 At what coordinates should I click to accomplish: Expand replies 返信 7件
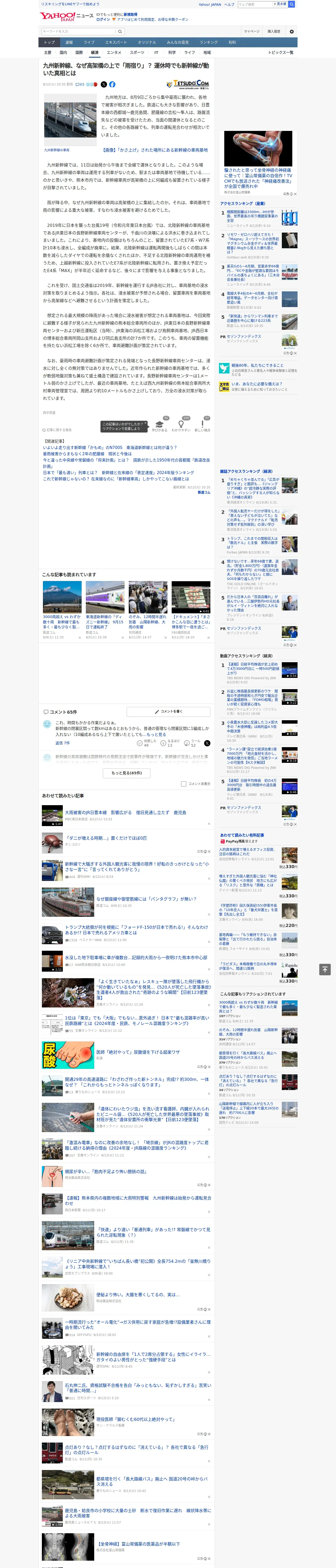pos(62,743)
